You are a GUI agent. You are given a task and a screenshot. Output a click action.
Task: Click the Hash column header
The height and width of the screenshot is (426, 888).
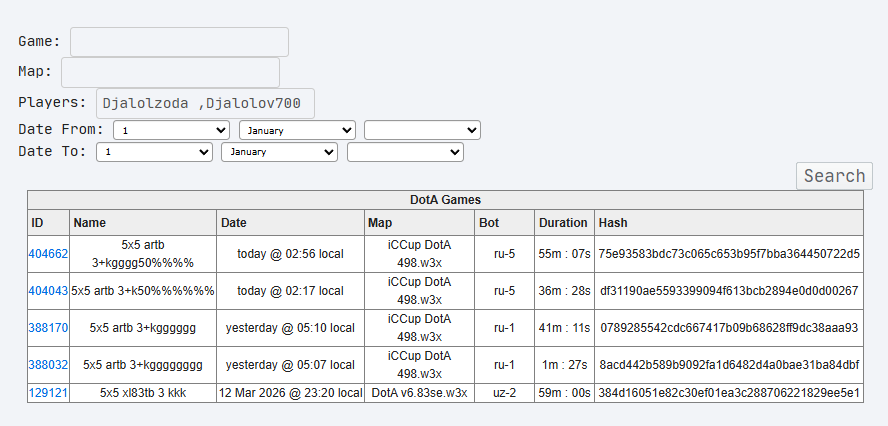point(613,222)
